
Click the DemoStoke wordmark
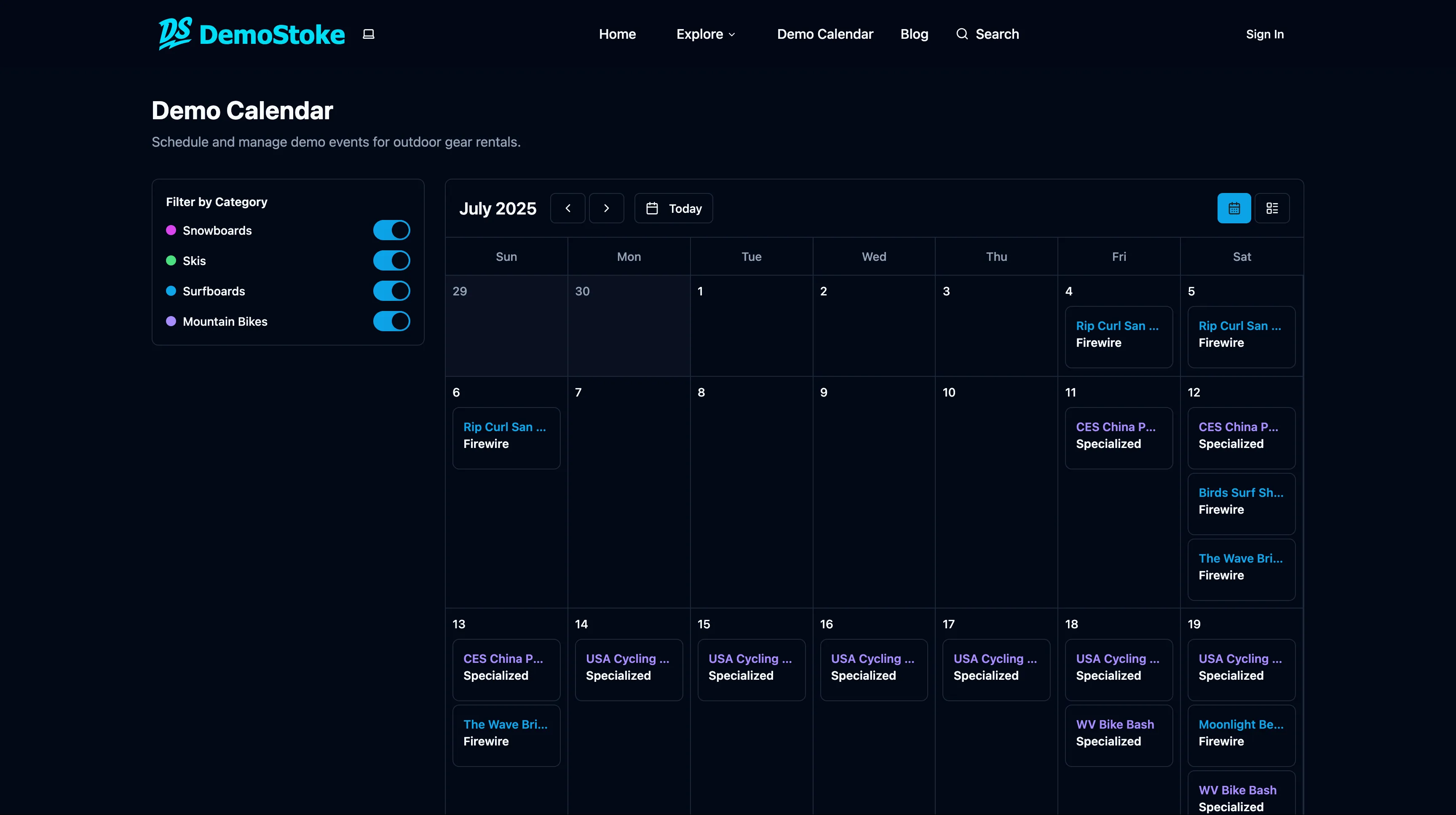(272, 35)
